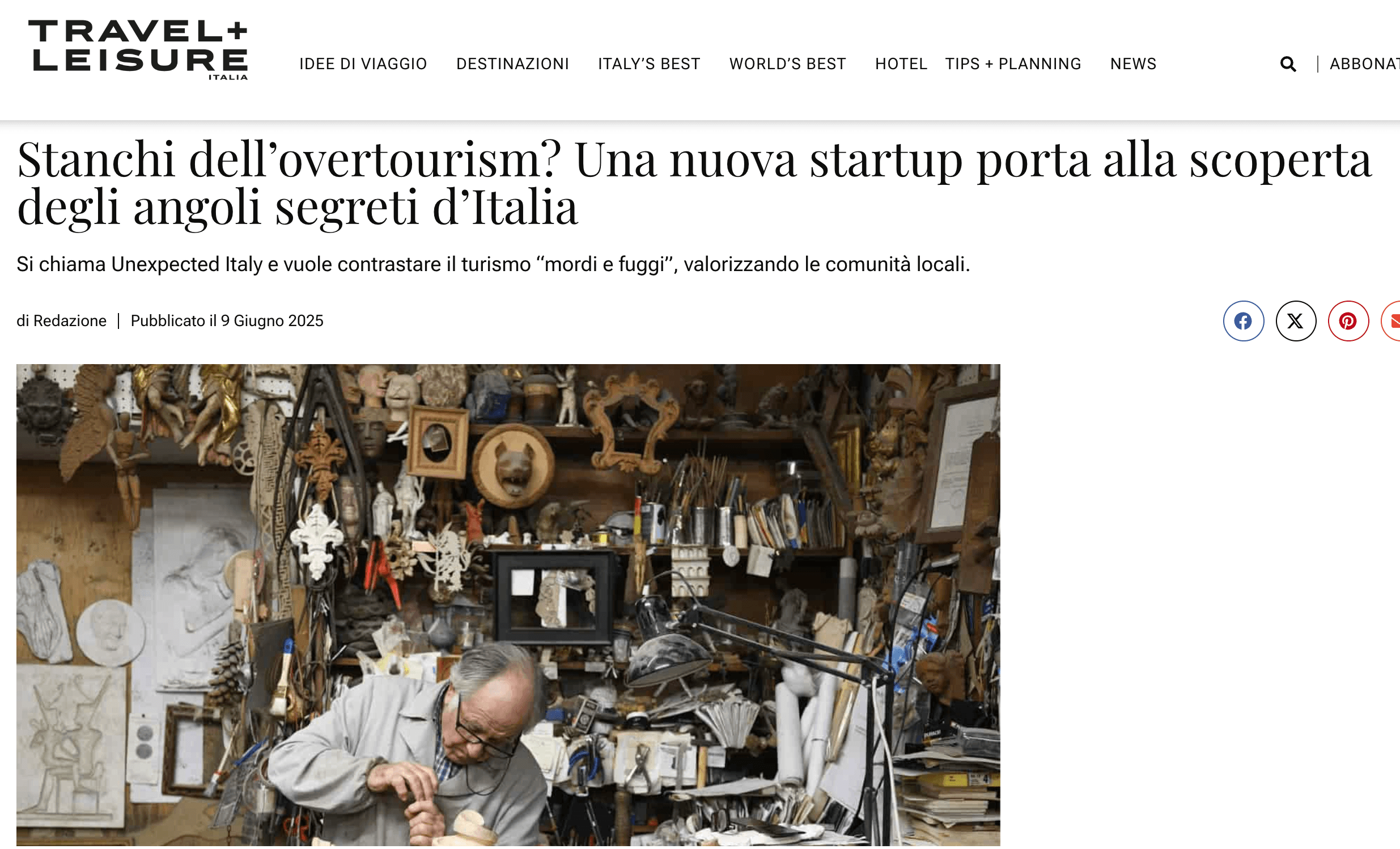The width and height of the screenshot is (1400, 849).
Task: Open World's Best section
Action: pos(787,64)
